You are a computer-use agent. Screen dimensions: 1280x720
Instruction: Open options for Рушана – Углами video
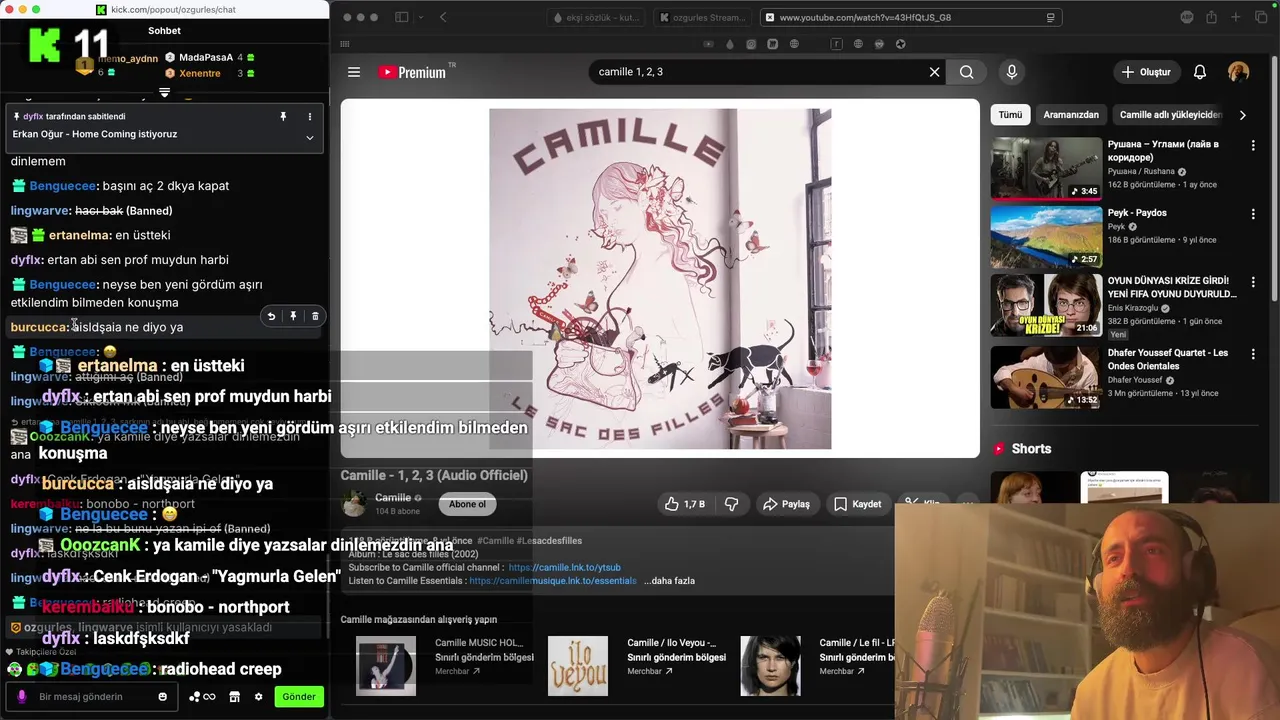[x=1252, y=145]
